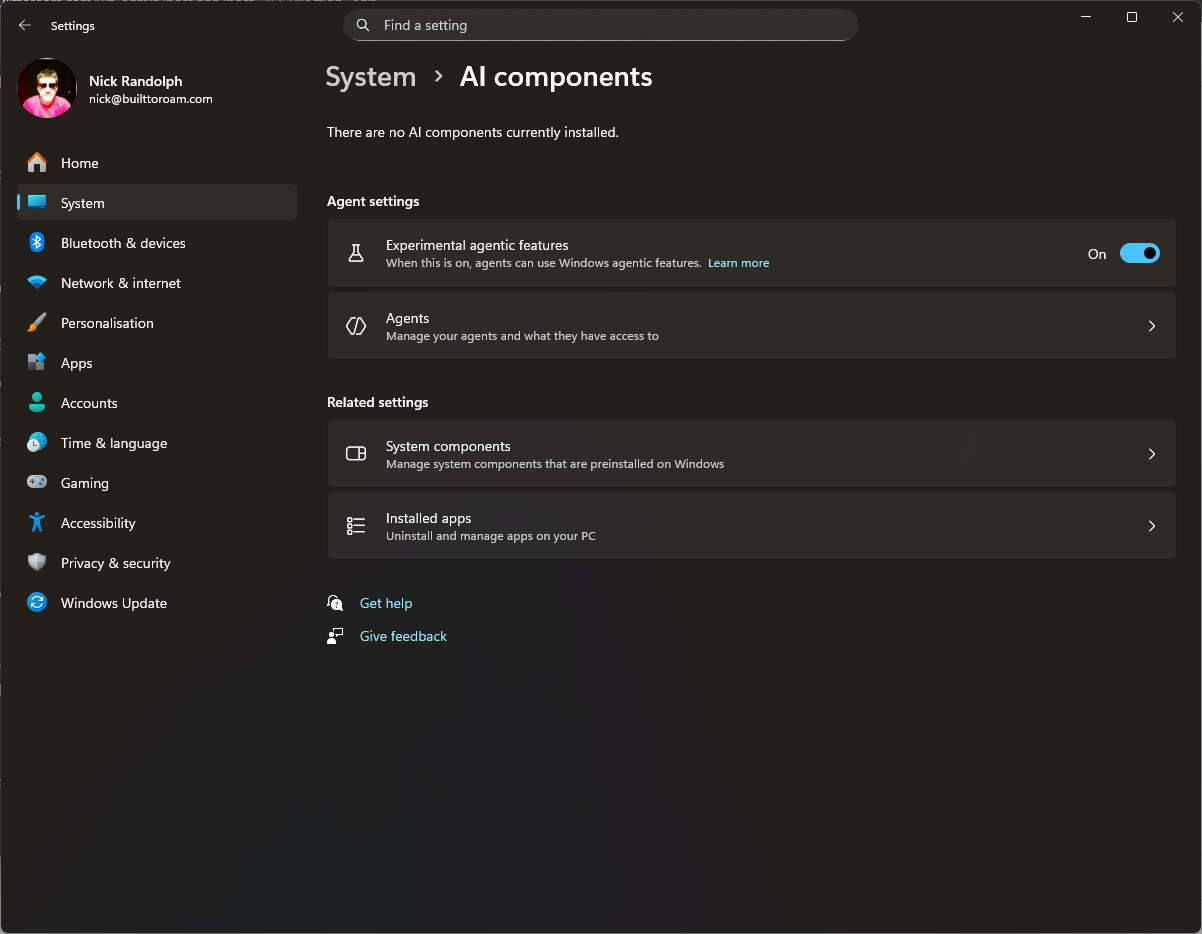Expand the System components chevron
The width and height of the screenshot is (1202, 934).
click(1151, 454)
